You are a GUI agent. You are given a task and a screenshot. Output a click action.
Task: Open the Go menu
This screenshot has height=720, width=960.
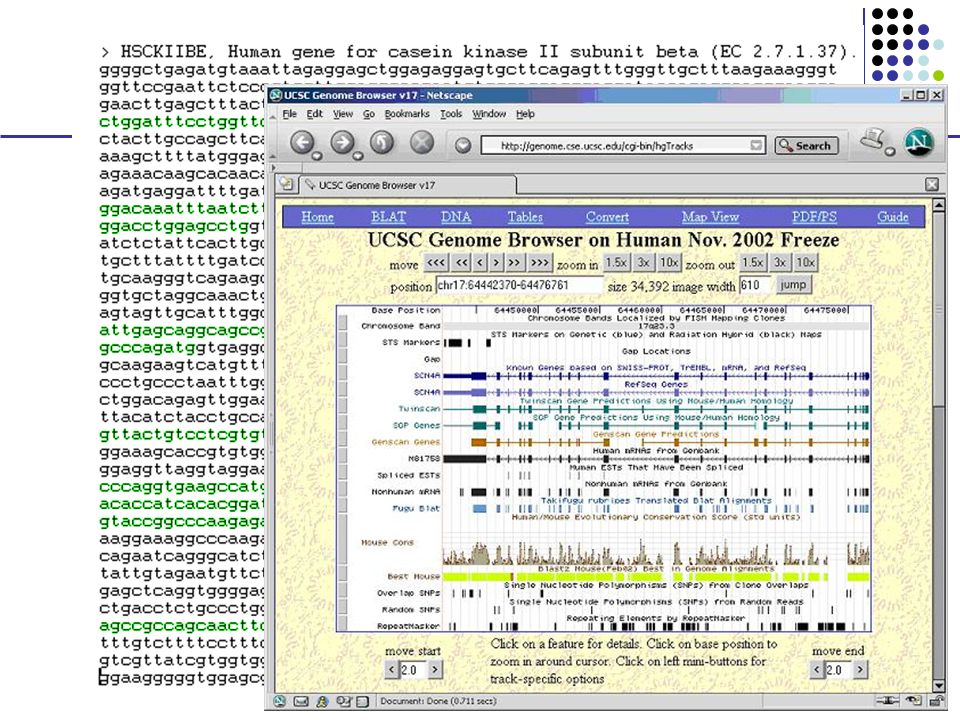click(369, 114)
